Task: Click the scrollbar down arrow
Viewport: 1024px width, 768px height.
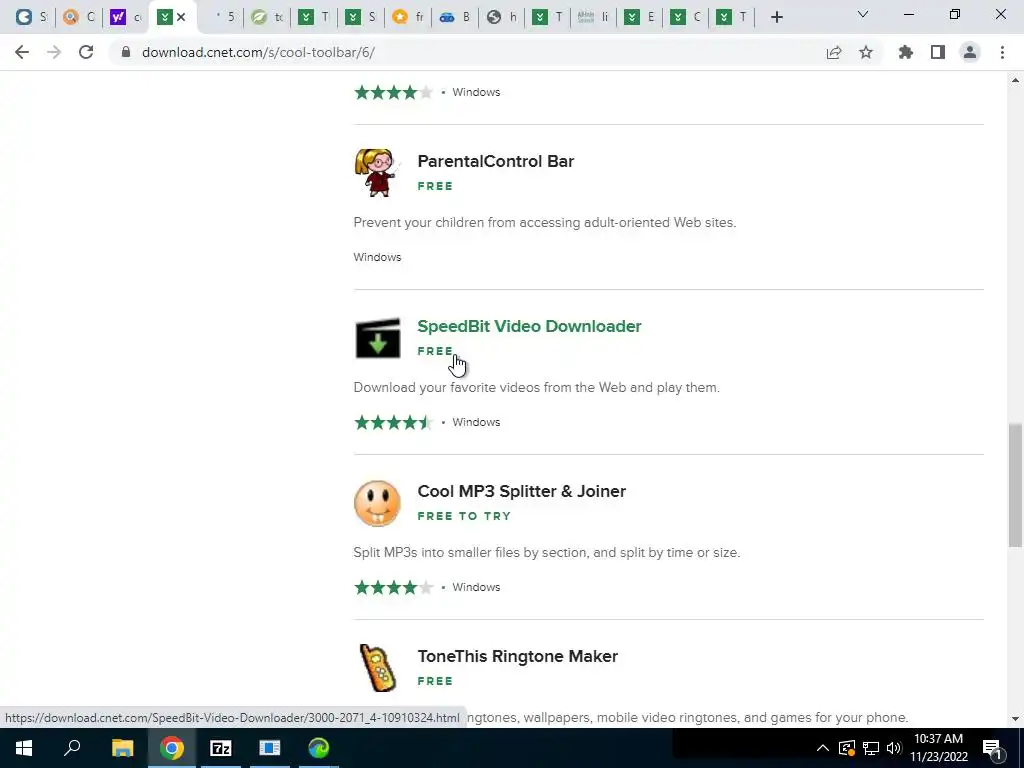Action: (1015, 719)
